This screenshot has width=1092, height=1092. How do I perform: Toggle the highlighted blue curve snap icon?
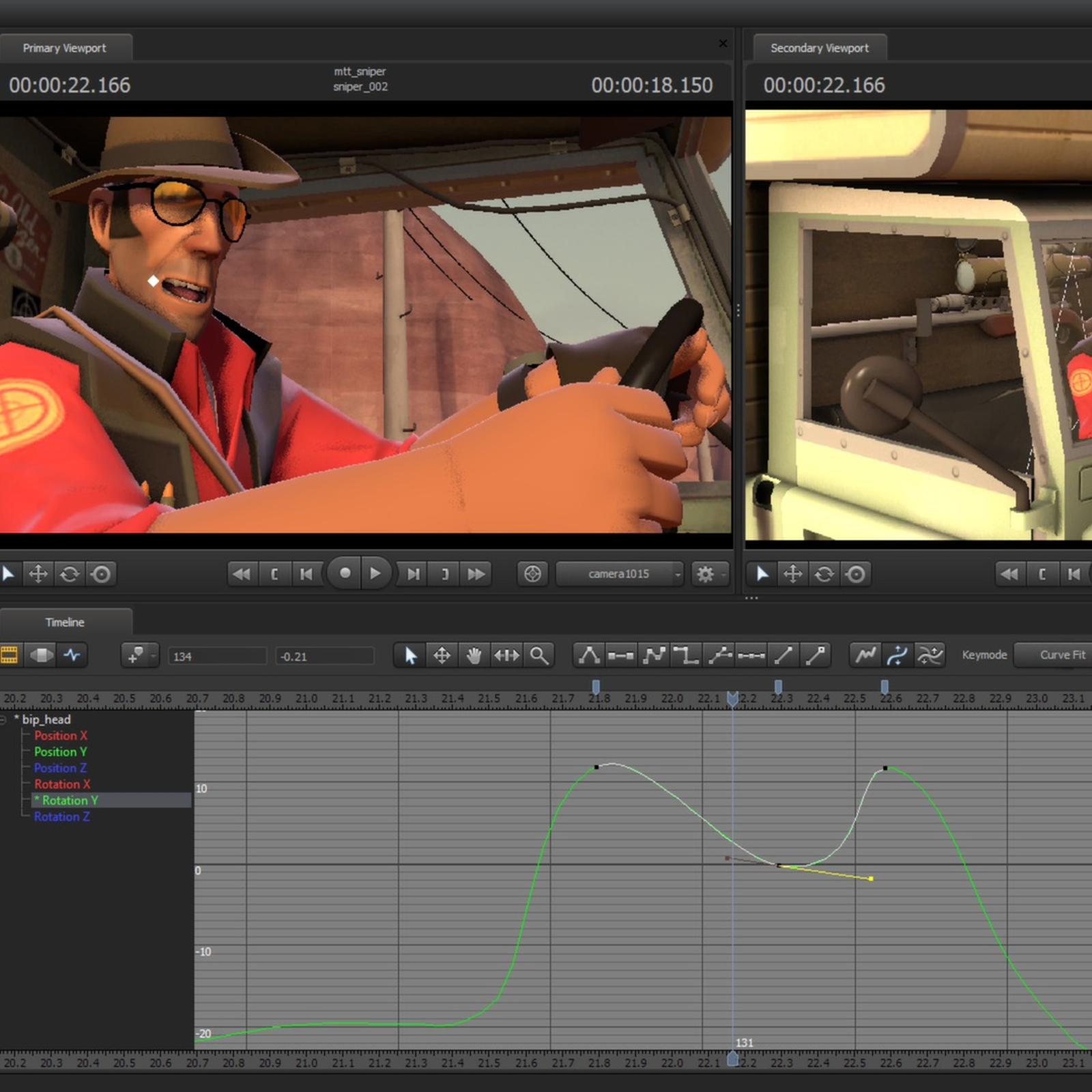click(x=897, y=655)
